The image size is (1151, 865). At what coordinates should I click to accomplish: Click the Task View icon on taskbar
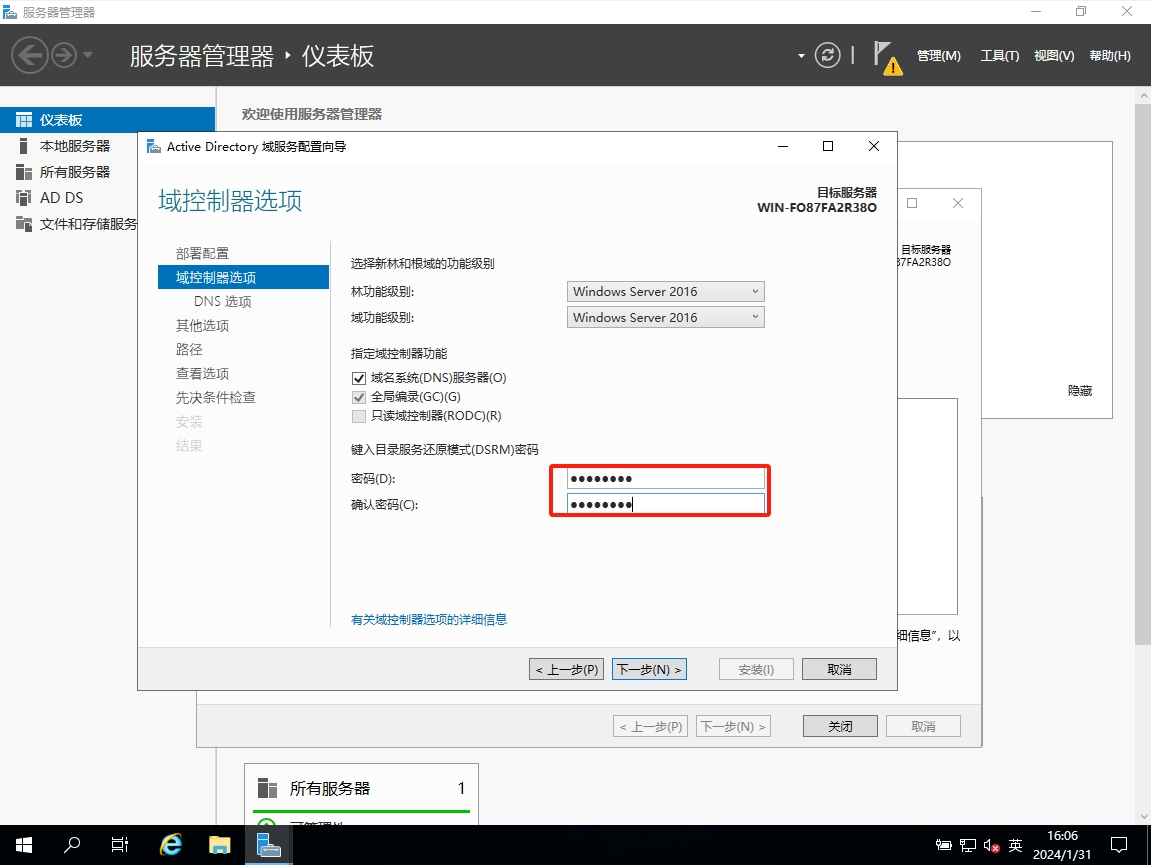[120, 845]
